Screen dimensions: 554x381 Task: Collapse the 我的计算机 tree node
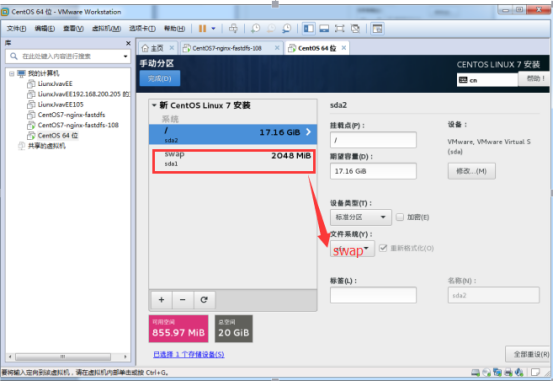(12, 74)
